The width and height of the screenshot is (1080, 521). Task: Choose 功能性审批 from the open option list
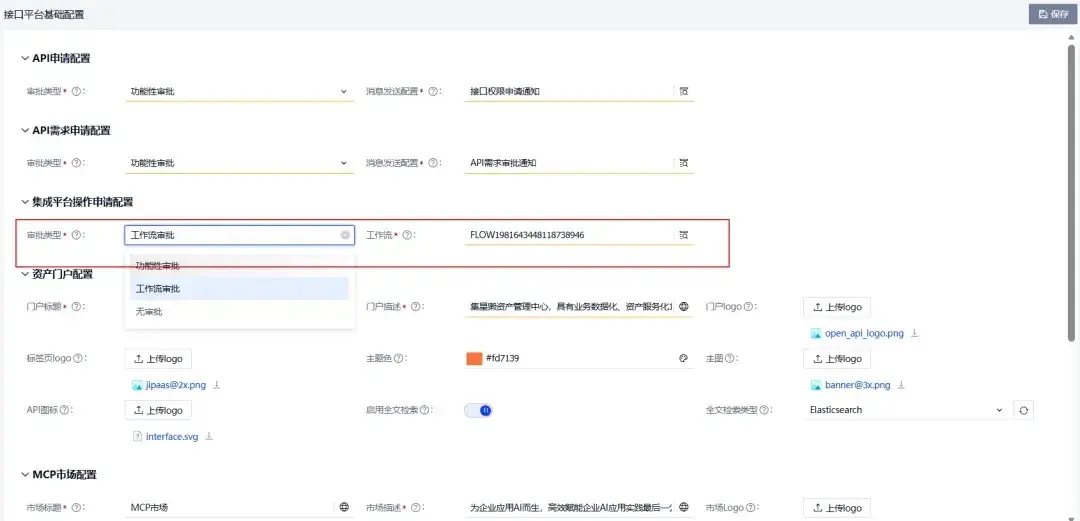[x=239, y=265]
